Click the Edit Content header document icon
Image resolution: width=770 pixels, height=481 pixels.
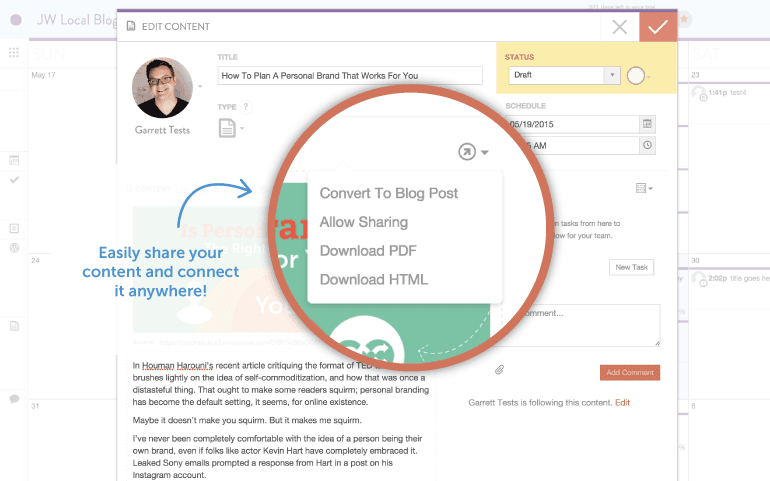click(131, 26)
